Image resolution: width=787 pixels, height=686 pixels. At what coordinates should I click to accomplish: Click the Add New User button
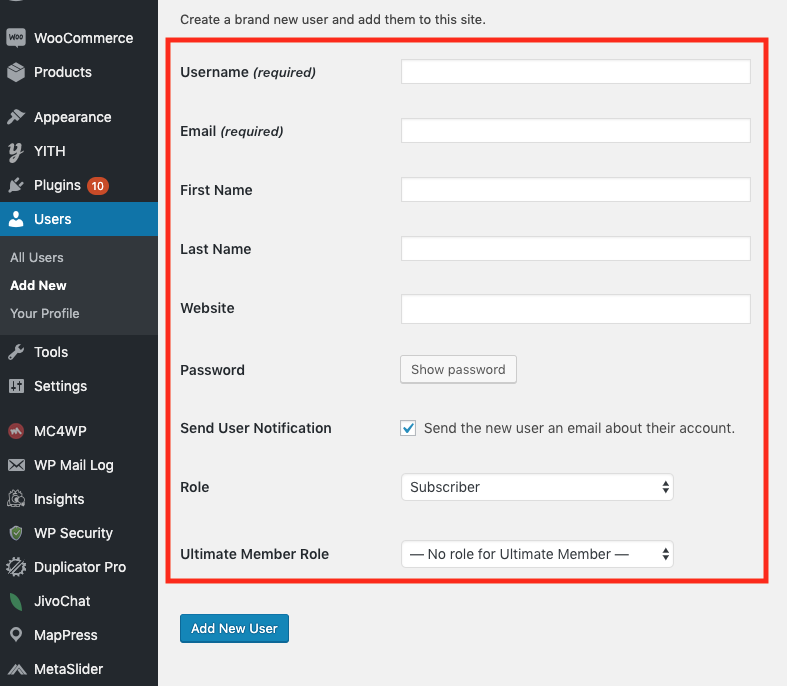click(x=234, y=628)
